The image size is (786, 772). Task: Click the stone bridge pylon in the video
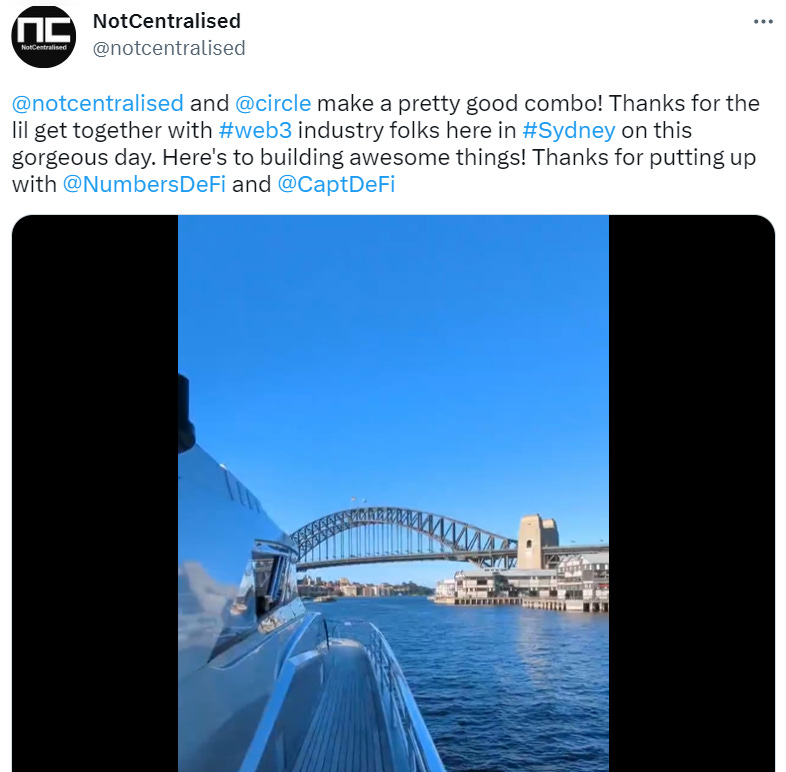pos(537,541)
